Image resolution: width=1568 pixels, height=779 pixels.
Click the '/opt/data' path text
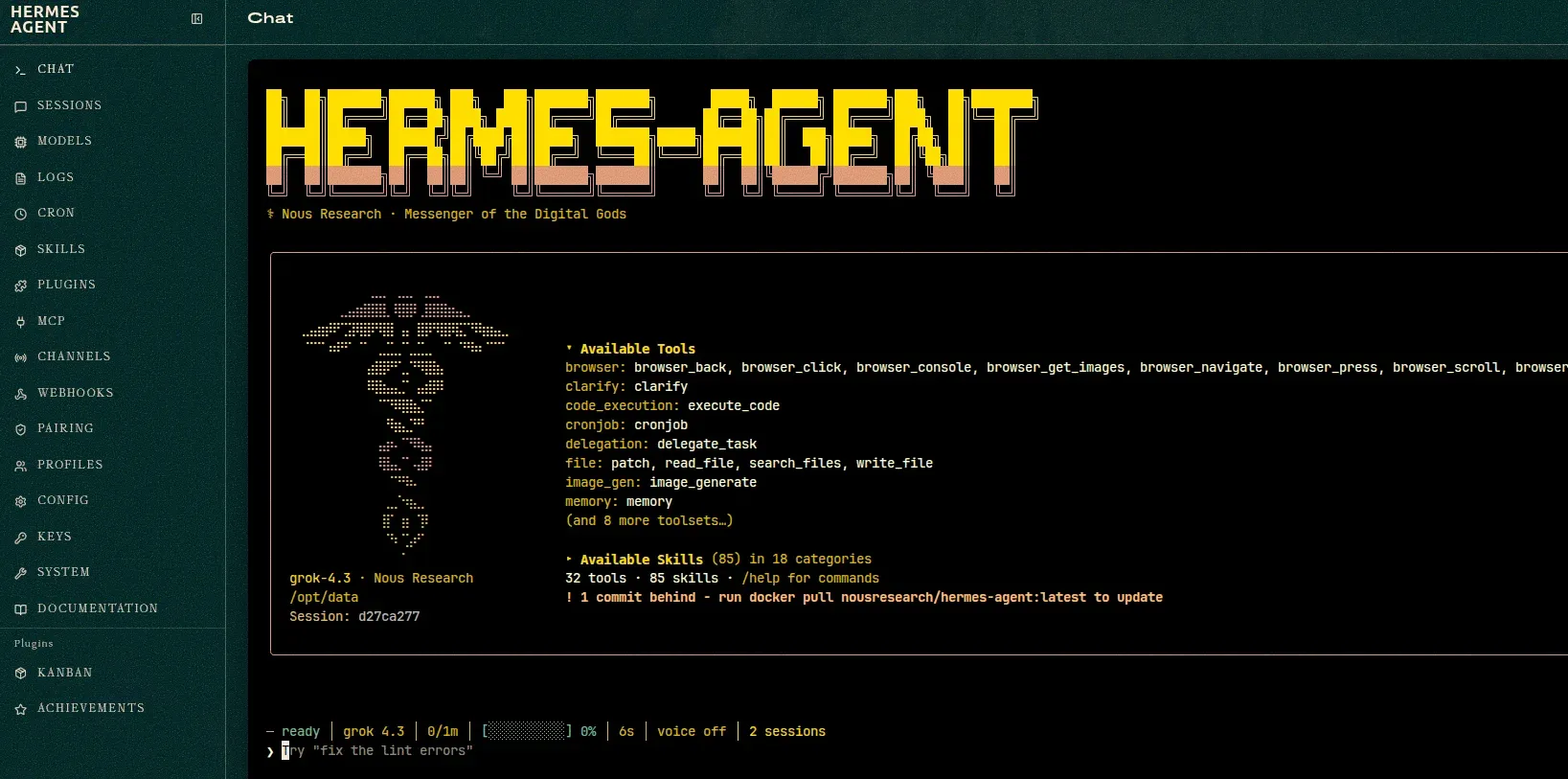tap(324, 598)
